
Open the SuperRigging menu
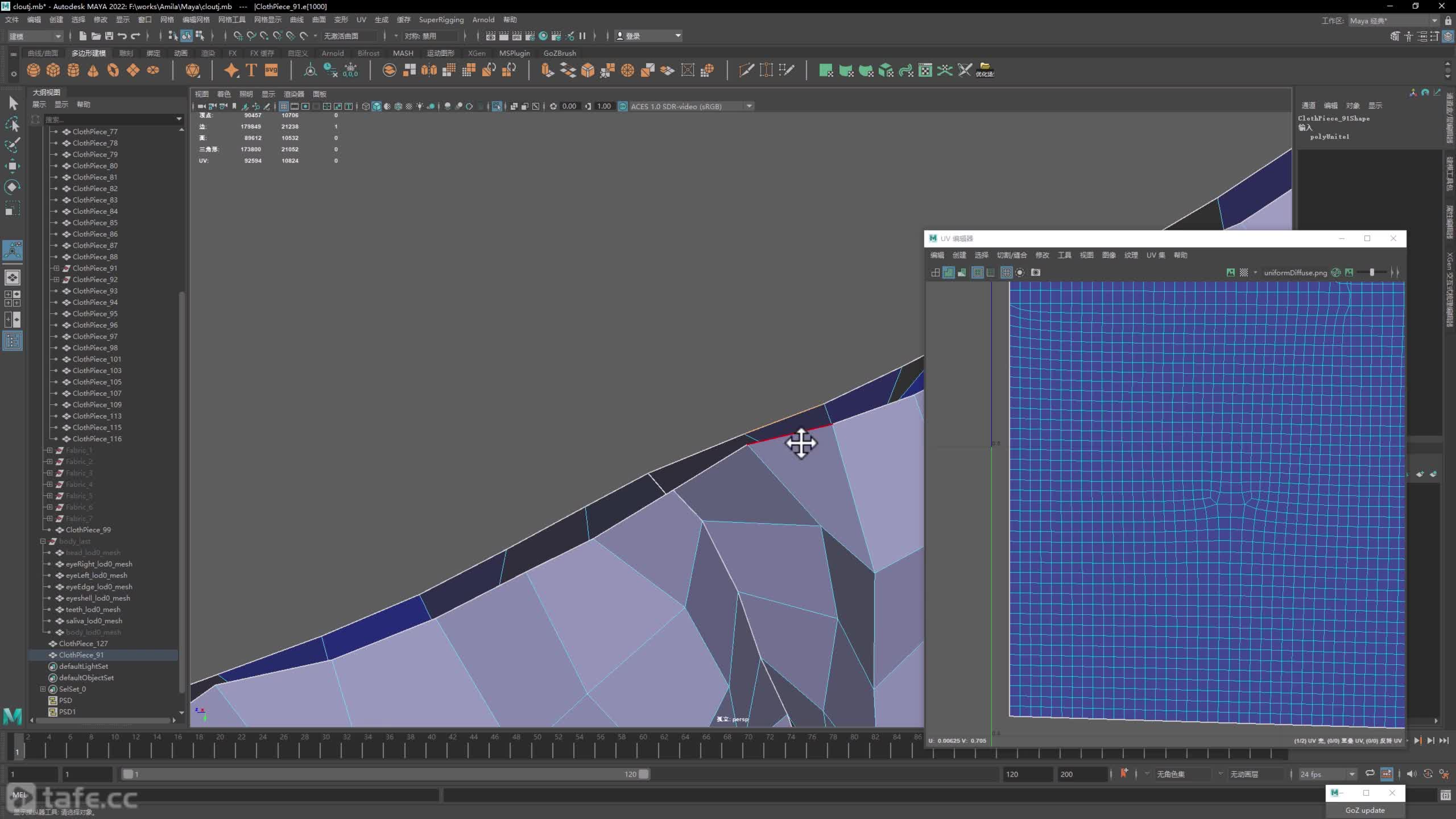click(x=441, y=19)
